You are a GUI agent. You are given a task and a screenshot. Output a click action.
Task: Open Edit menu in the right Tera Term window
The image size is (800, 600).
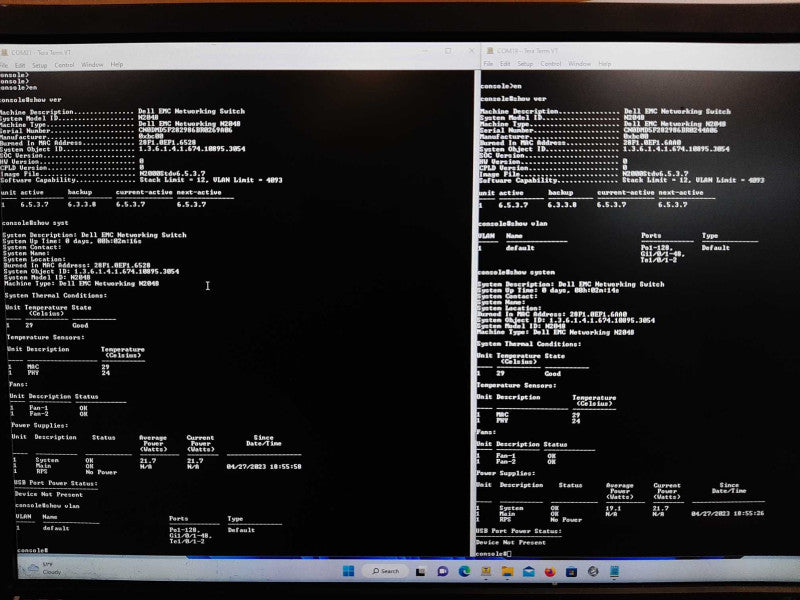pyautogui.click(x=505, y=64)
